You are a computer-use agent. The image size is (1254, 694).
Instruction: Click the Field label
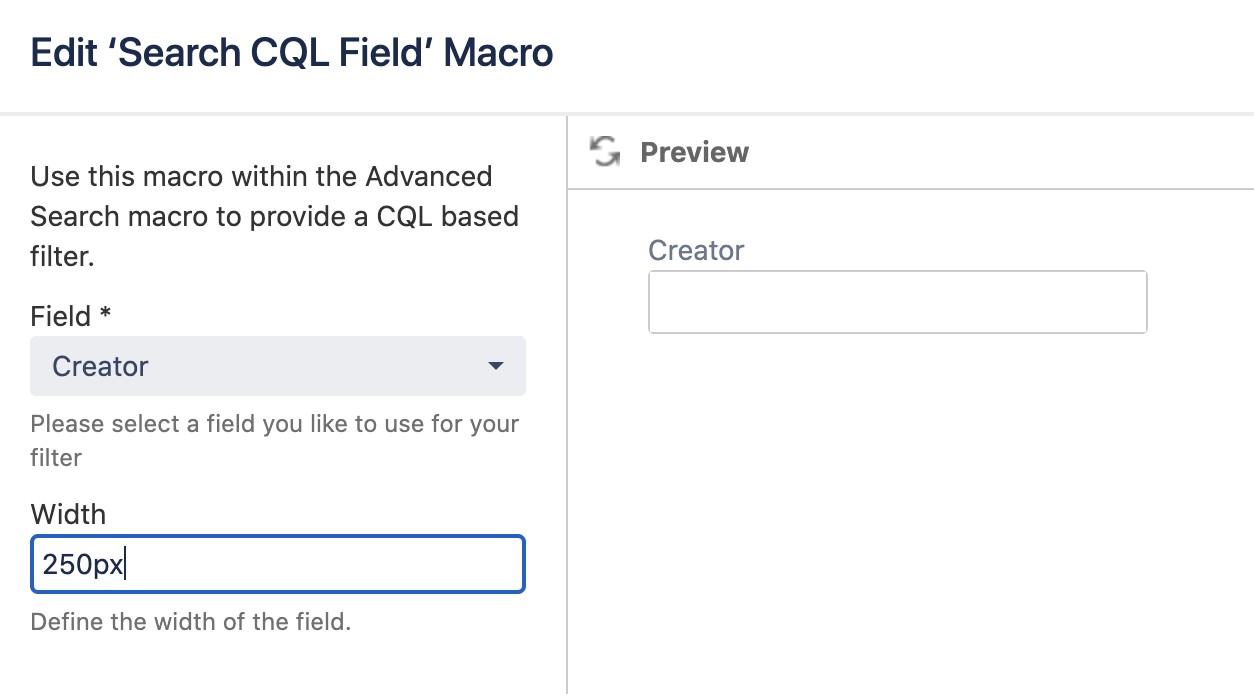coord(61,317)
